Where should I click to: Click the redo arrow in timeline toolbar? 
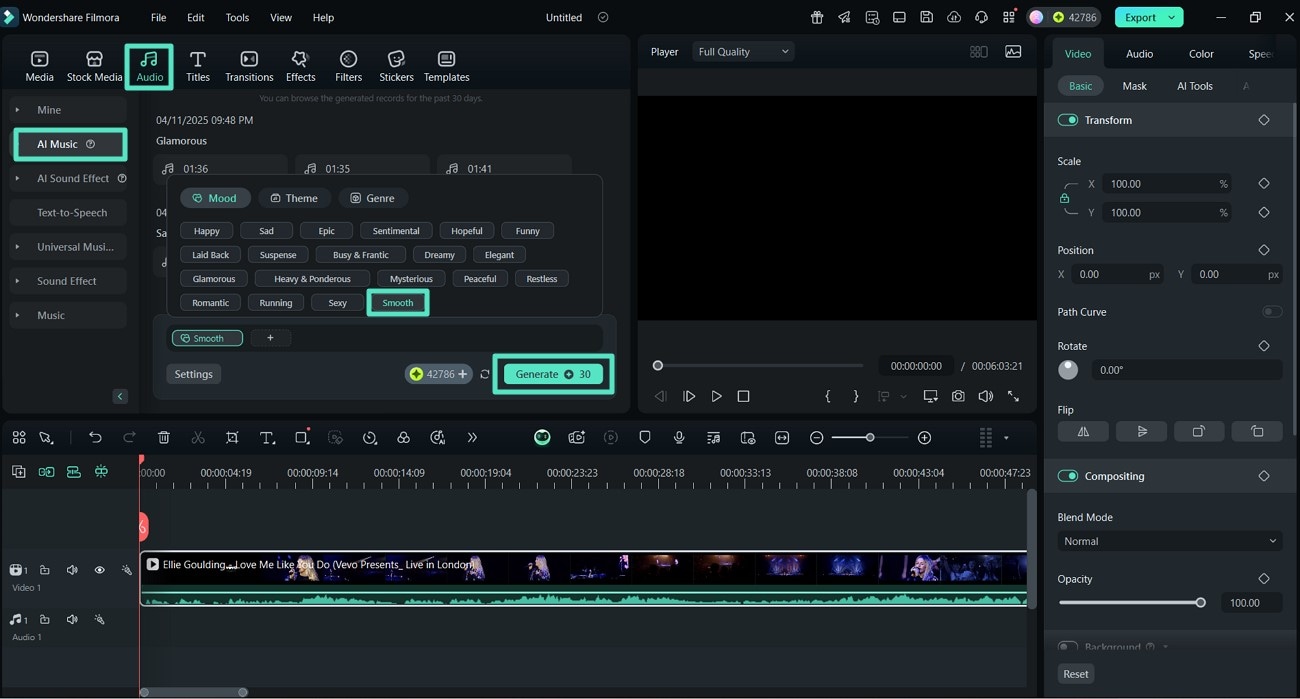[x=129, y=437]
